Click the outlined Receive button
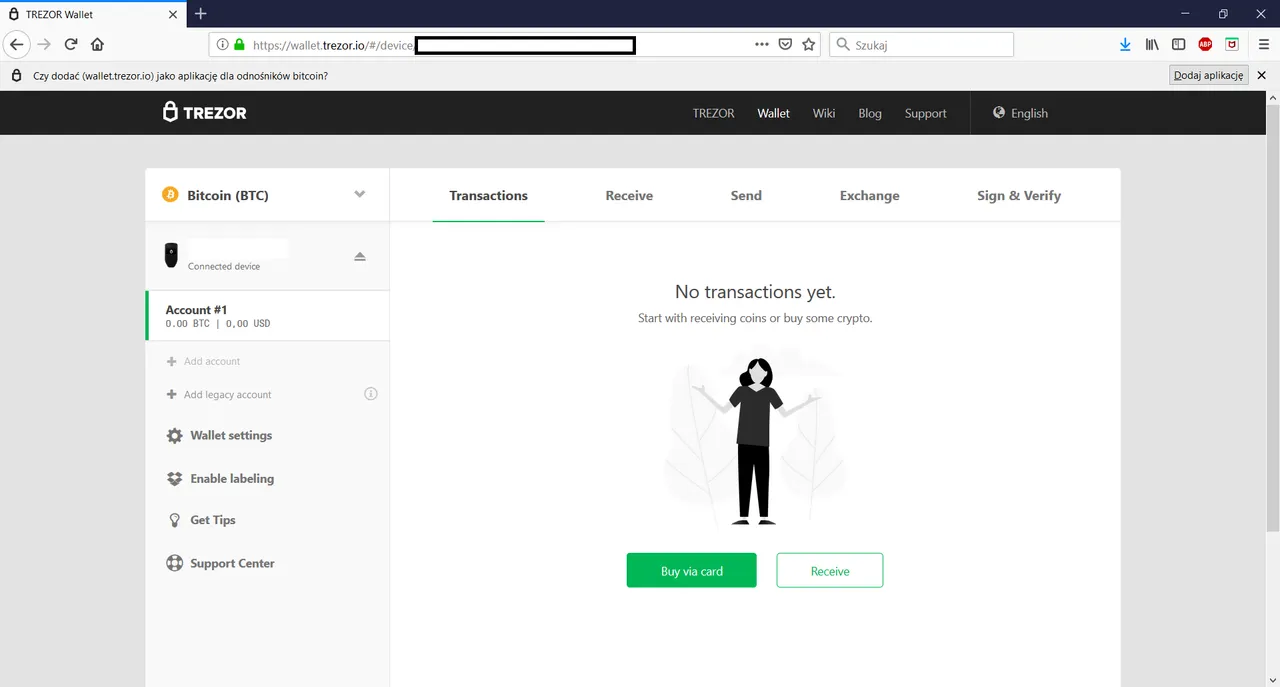 (830, 570)
